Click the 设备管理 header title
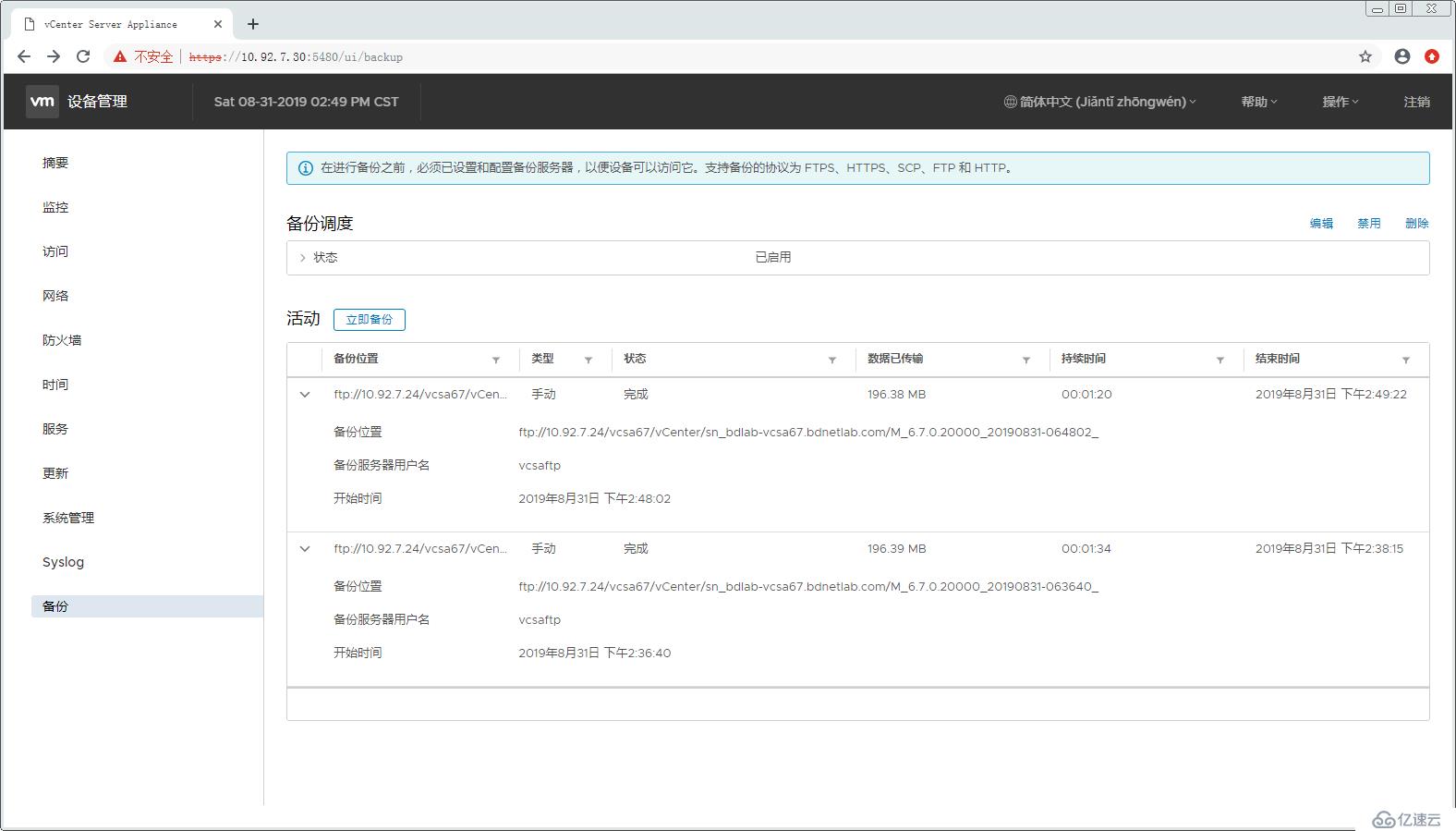This screenshot has height=831, width=1456. pos(97,102)
